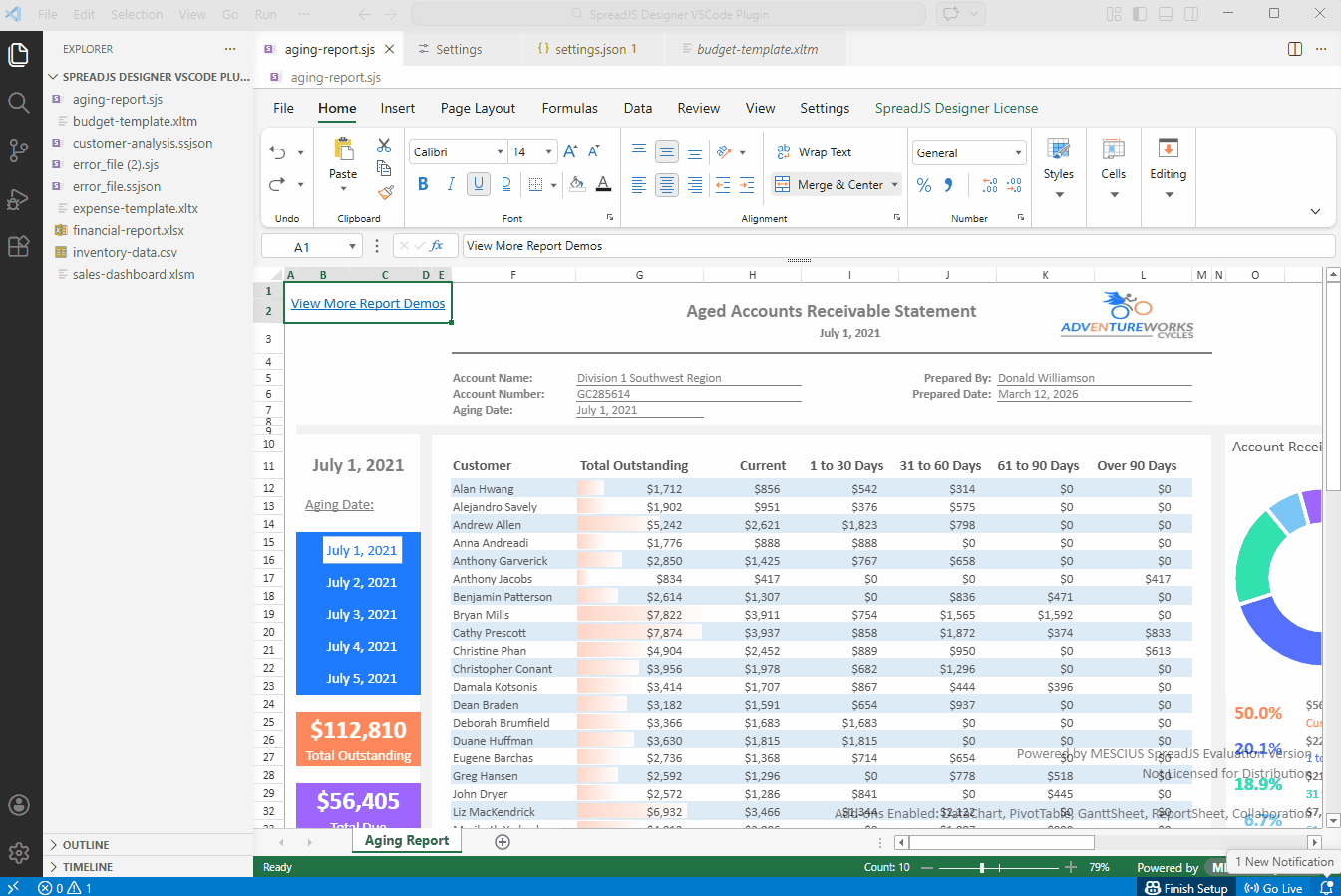Increase font size with large A icon
The width and height of the screenshot is (1341, 896).
pyautogui.click(x=570, y=151)
